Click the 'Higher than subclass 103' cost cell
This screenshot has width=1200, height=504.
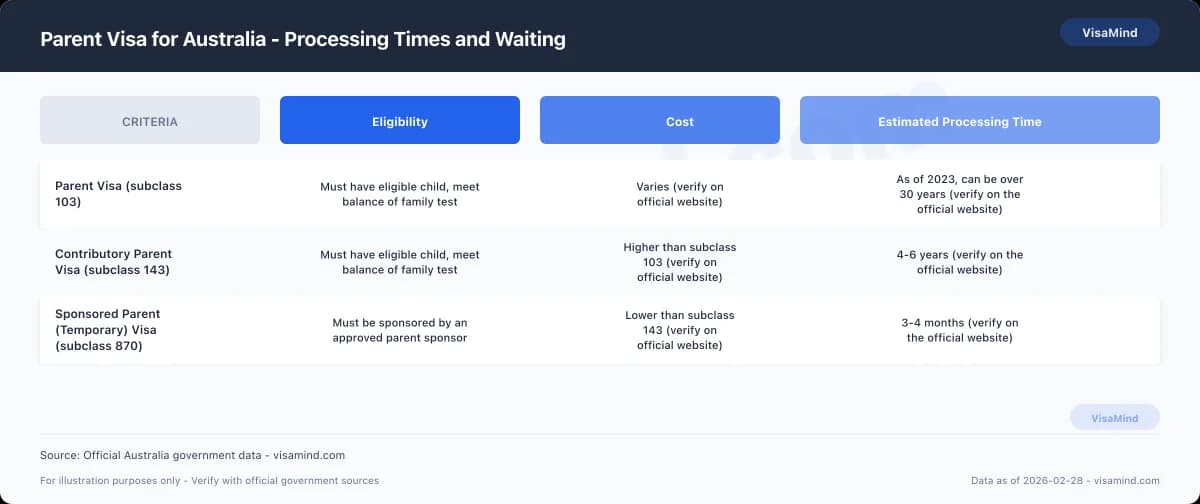[680, 262]
